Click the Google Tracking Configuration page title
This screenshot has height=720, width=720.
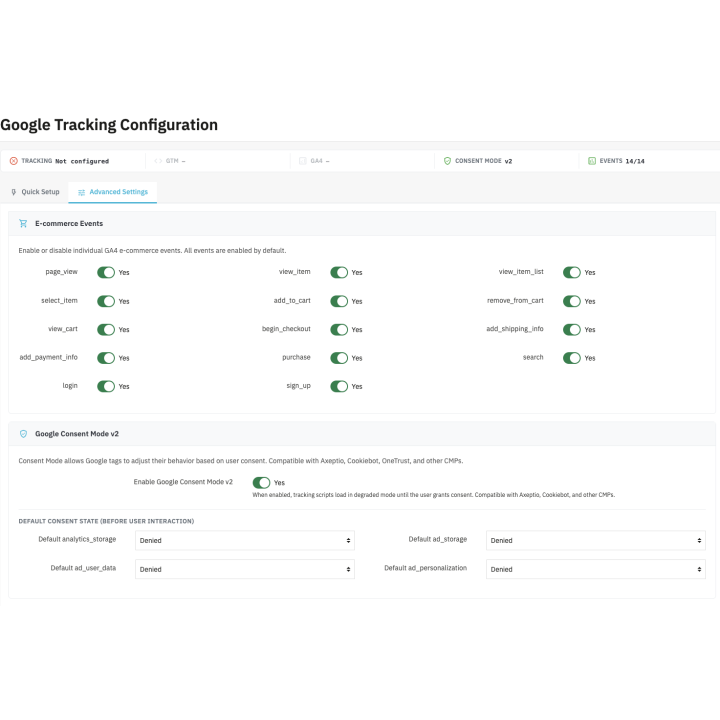click(109, 125)
